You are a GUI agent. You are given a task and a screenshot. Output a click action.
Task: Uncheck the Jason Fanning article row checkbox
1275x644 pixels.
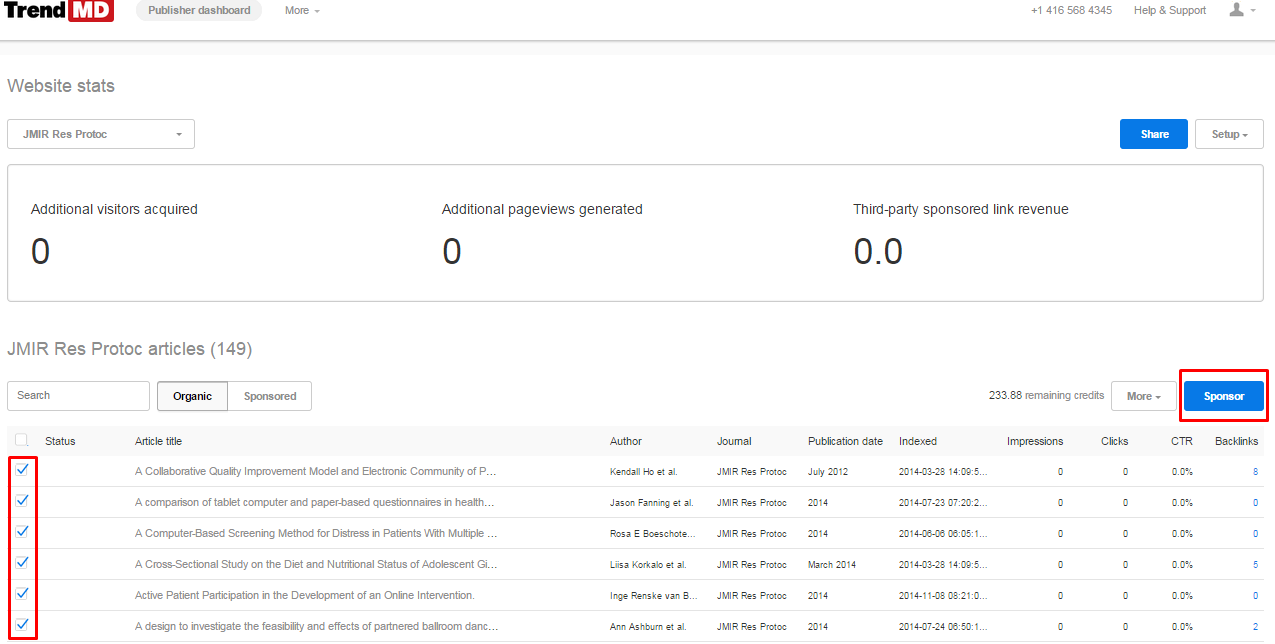pos(22,501)
